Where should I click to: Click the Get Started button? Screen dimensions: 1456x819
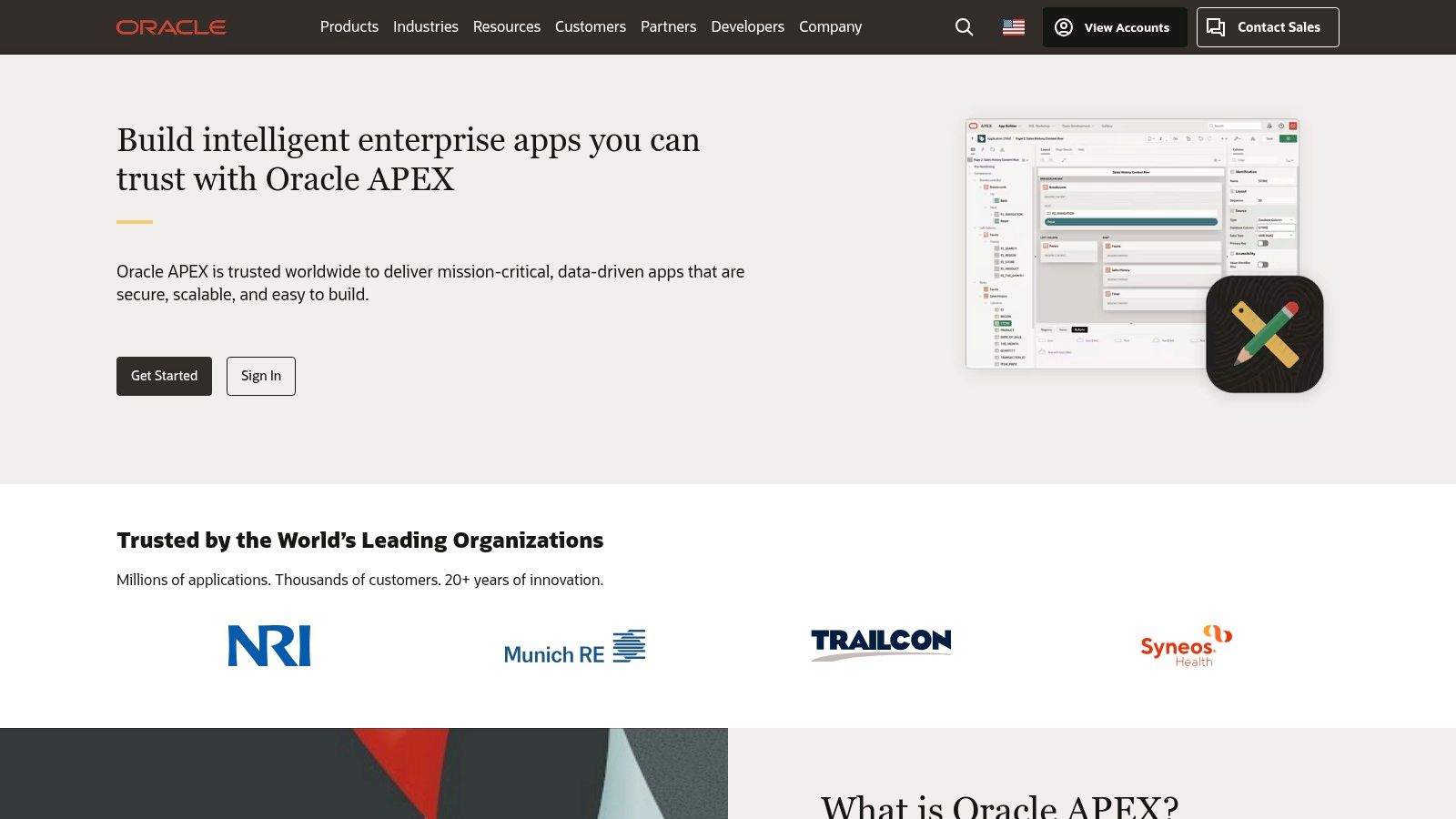(164, 376)
